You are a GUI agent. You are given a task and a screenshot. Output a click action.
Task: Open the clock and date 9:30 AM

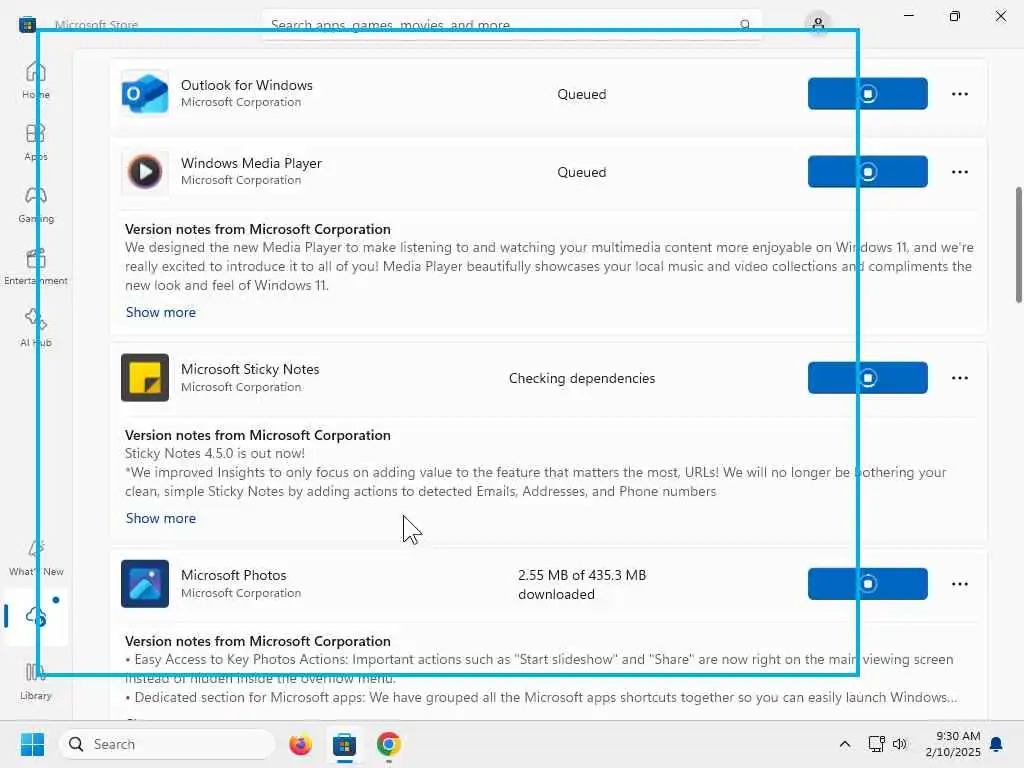click(953, 744)
